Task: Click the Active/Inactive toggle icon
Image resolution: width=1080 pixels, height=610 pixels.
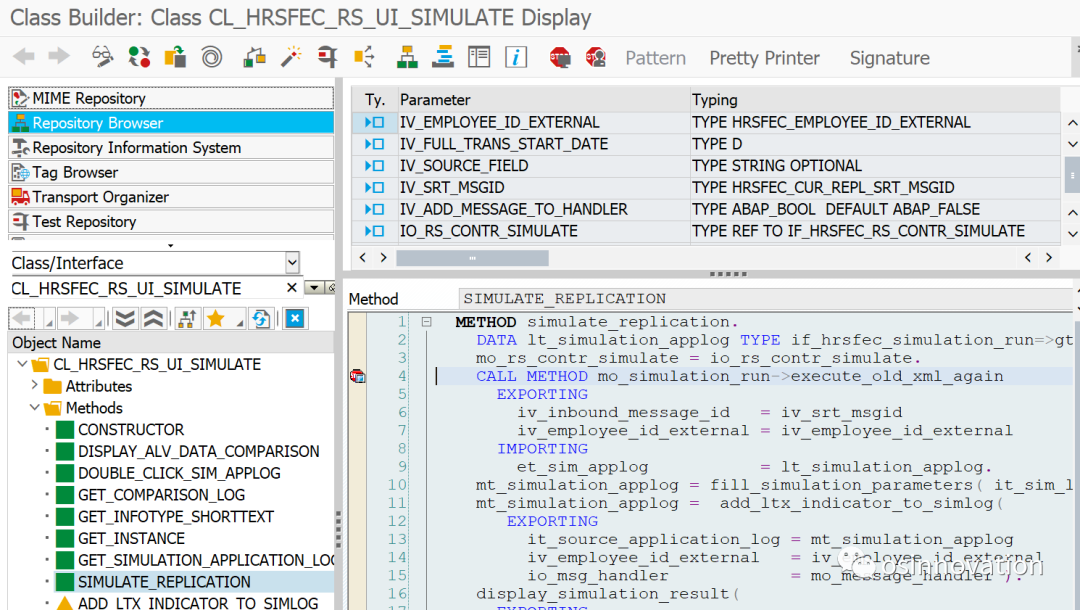Action: [x=139, y=56]
